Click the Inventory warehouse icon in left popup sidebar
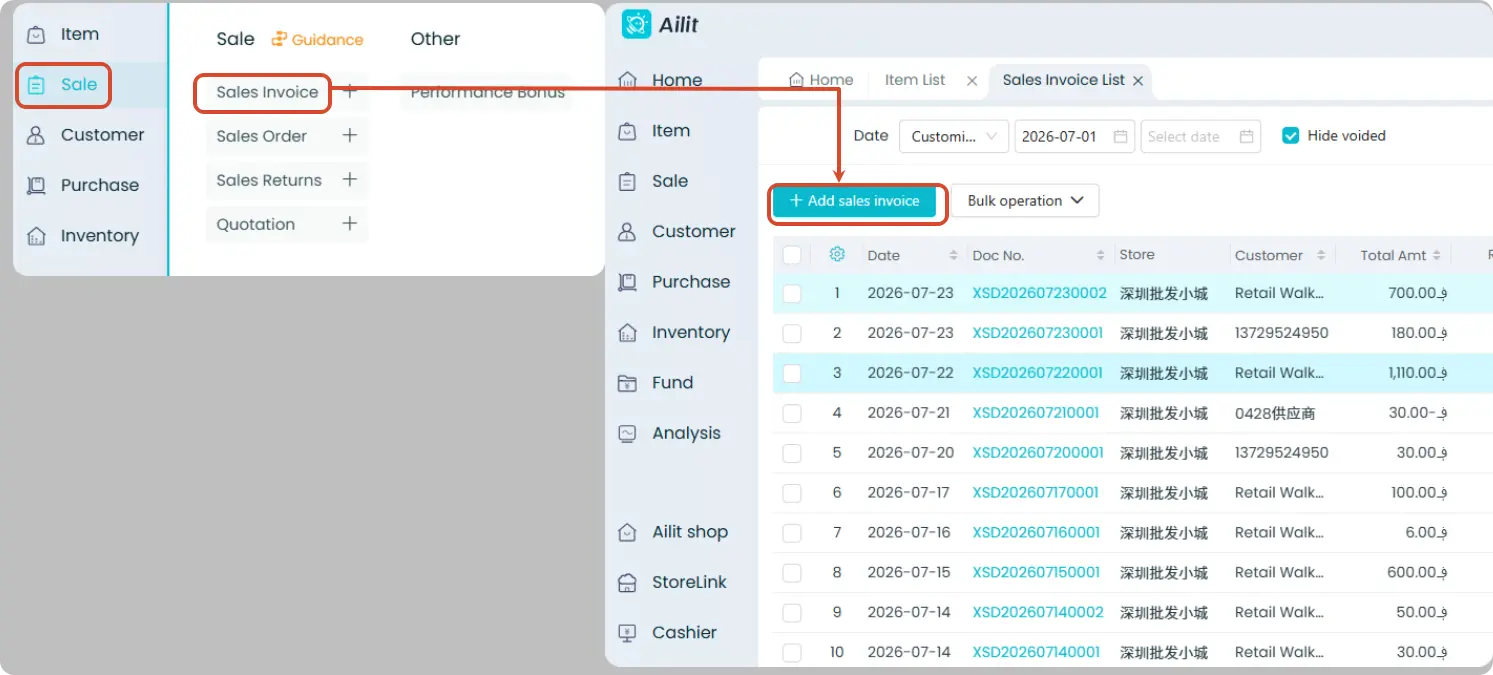The width and height of the screenshot is (1493, 675). 36,236
